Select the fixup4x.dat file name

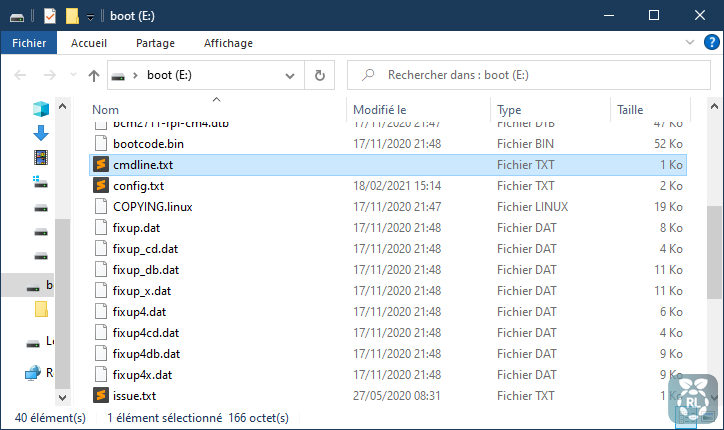142,375
